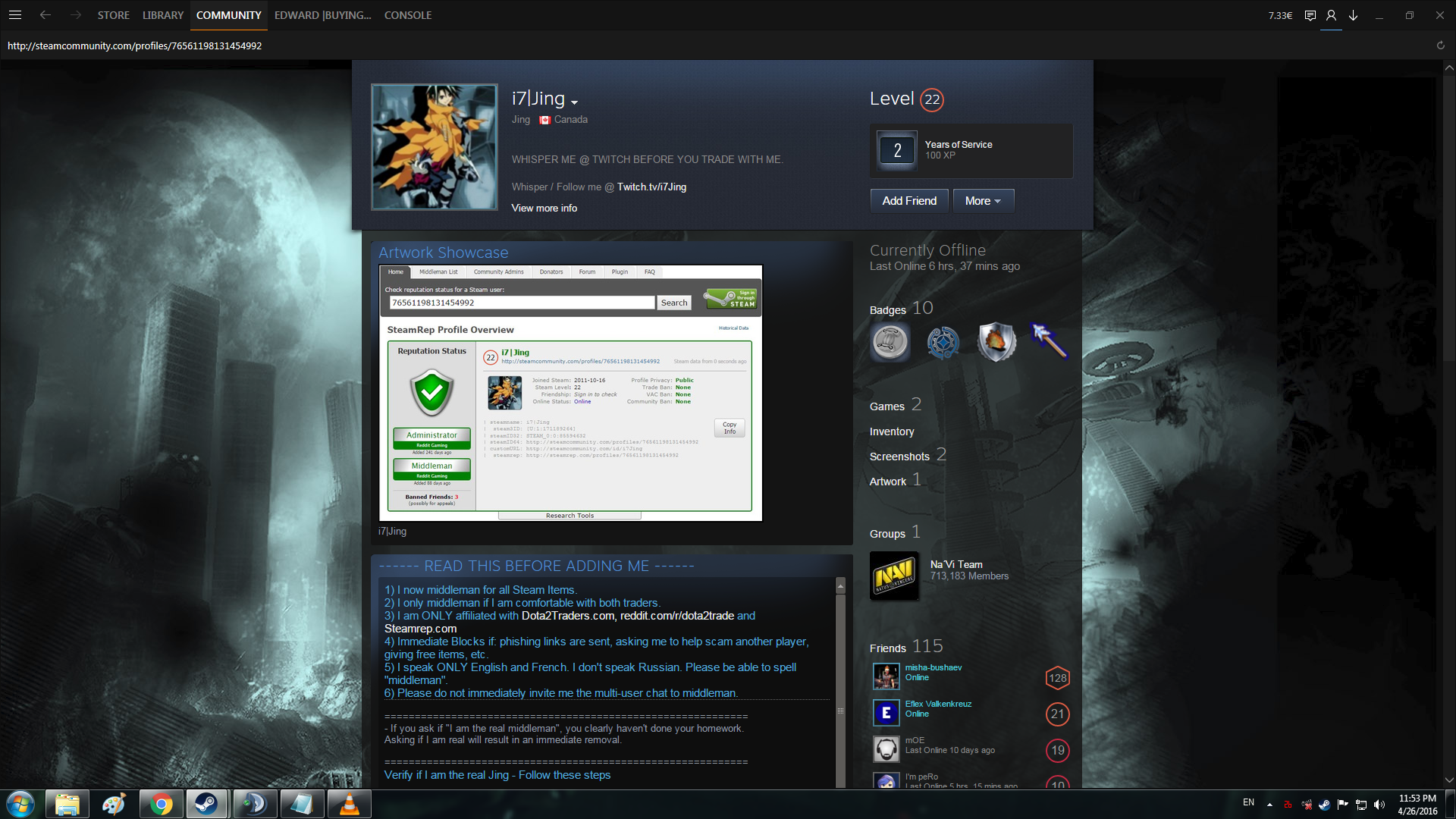Open the chat messages icon

click(x=1310, y=15)
